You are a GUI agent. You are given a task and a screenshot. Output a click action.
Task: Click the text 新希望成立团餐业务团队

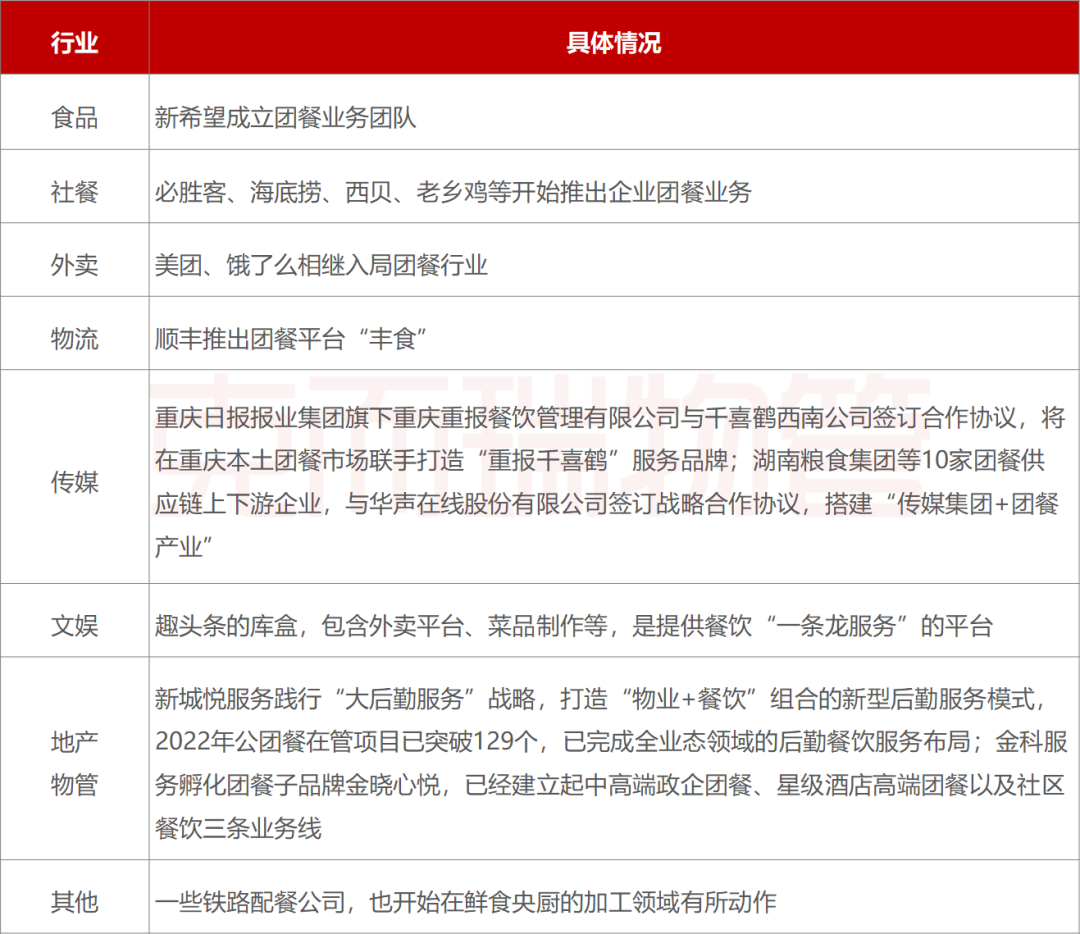285,118
